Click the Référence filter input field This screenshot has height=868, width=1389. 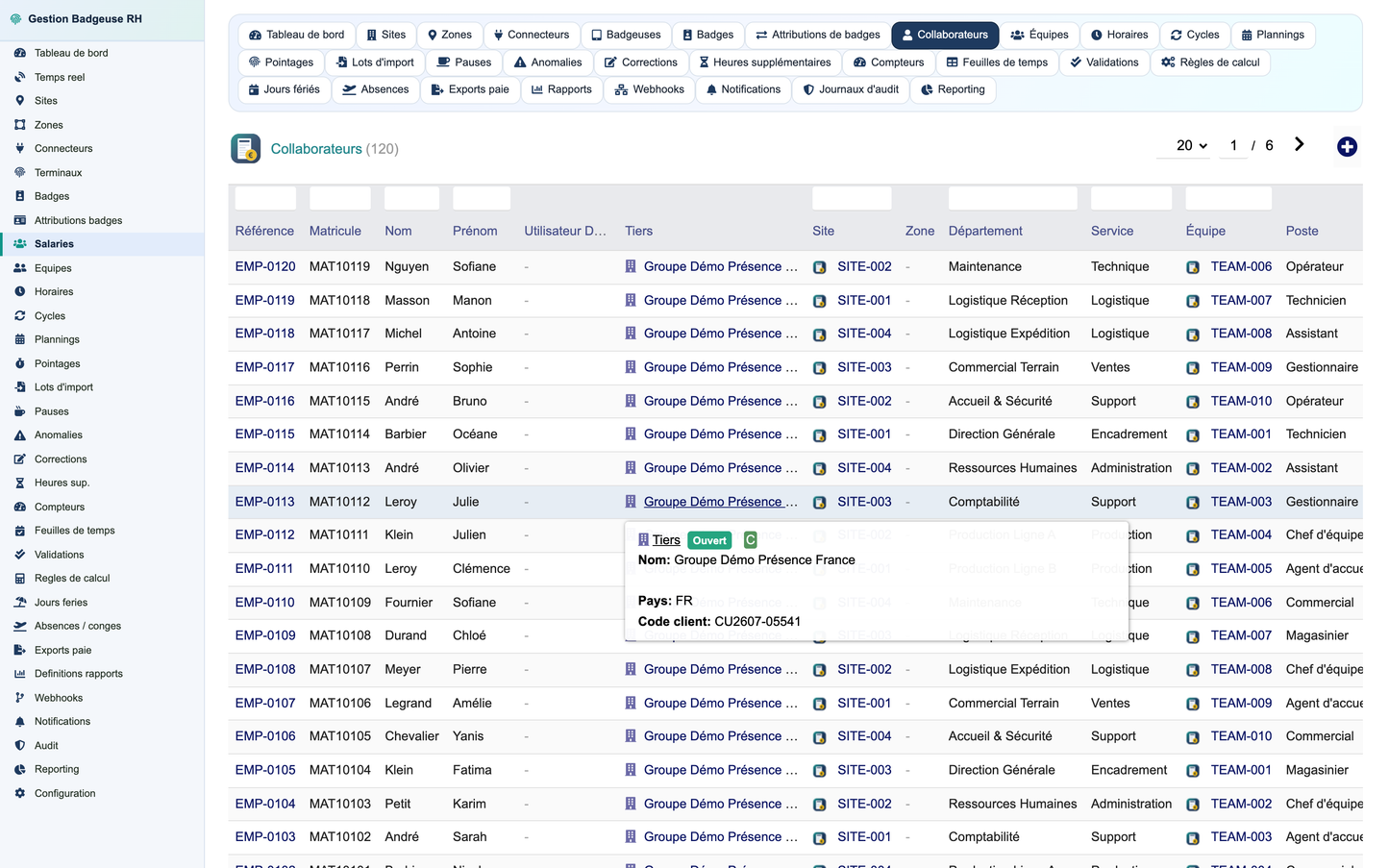click(x=265, y=198)
